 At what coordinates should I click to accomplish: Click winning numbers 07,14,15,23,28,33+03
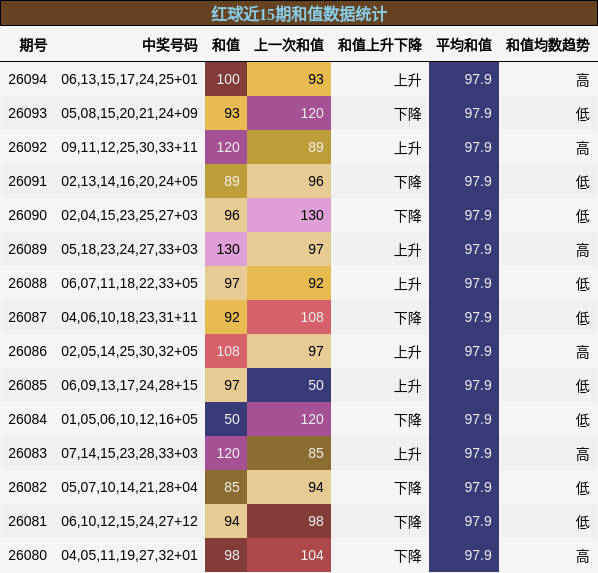(129, 453)
